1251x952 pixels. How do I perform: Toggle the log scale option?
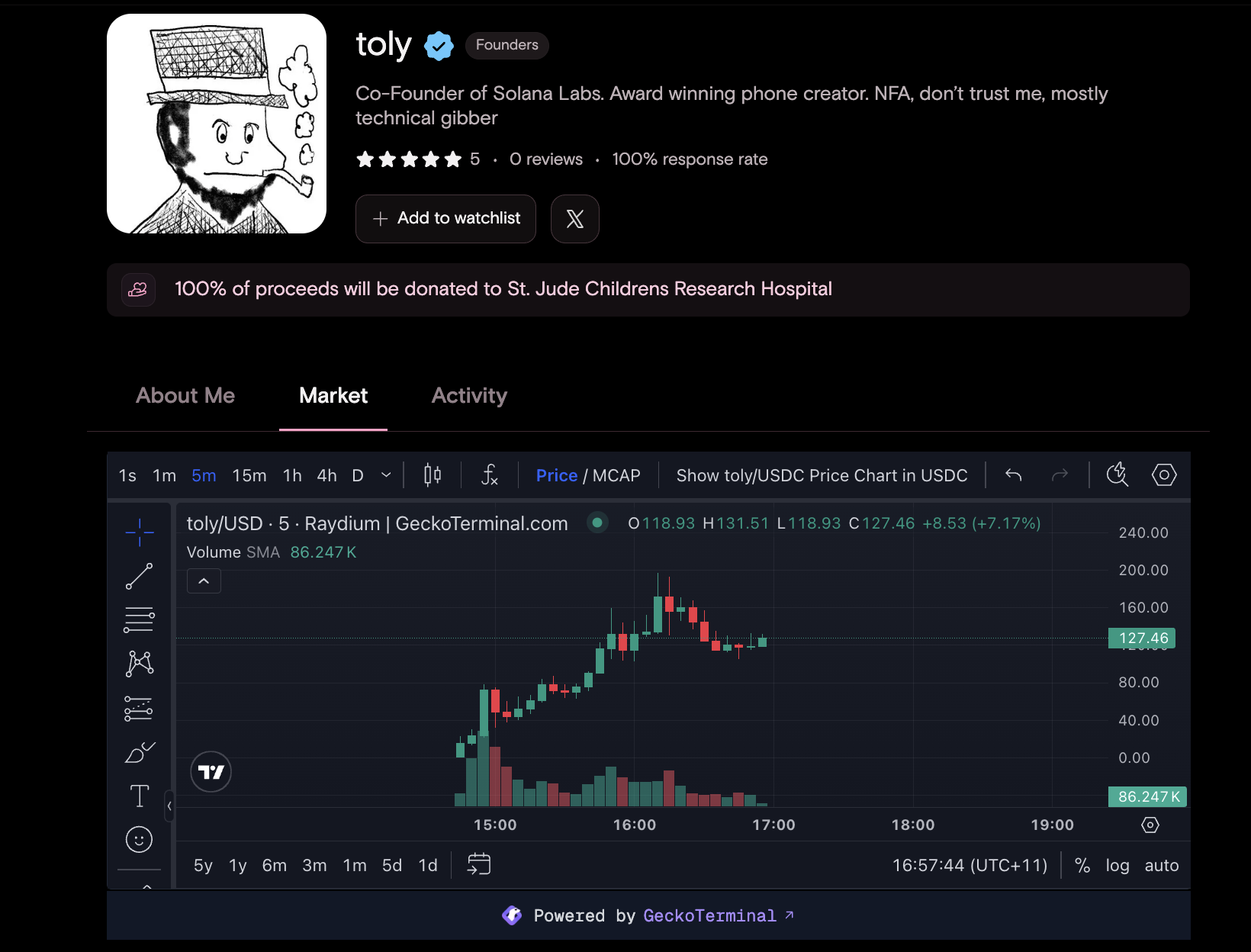[x=1117, y=866]
